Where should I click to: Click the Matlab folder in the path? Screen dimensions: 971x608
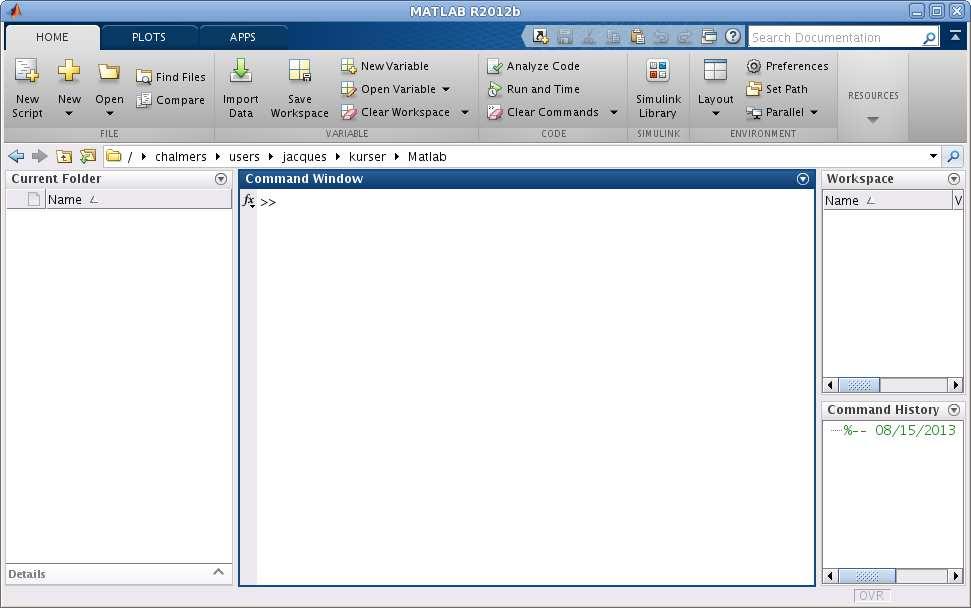427,157
